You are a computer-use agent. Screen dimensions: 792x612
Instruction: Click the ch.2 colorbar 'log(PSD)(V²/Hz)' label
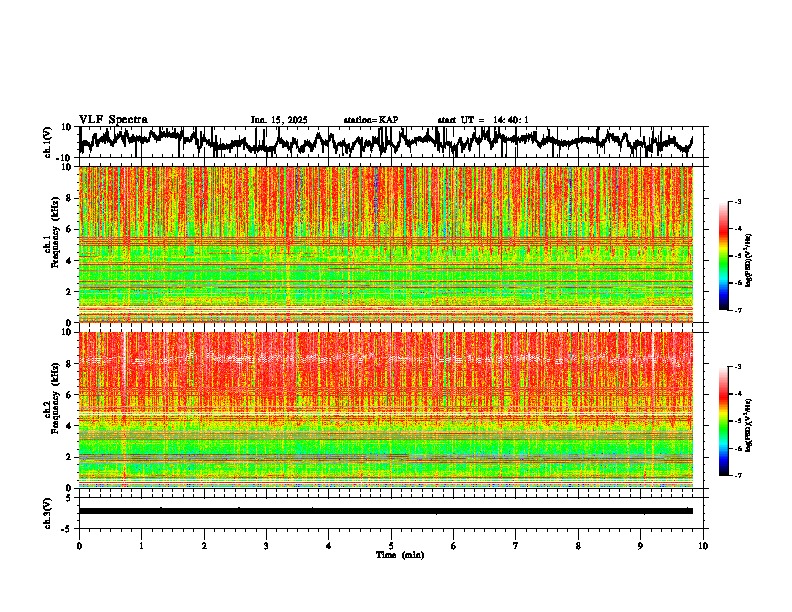[x=748, y=425]
